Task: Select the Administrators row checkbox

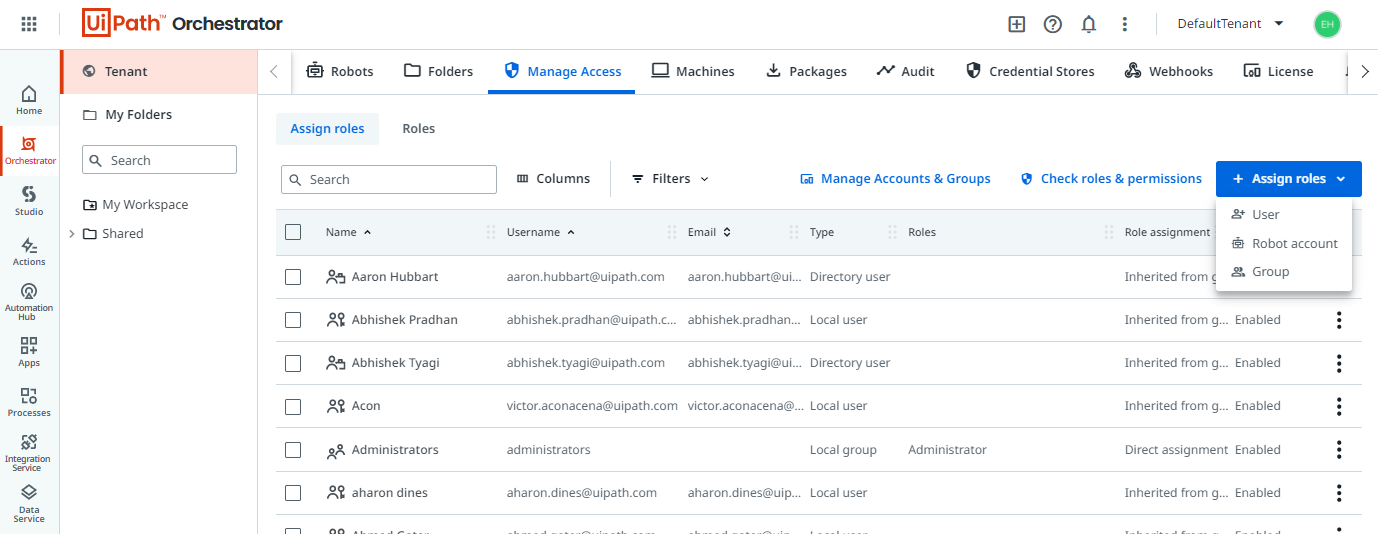Action: [x=293, y=450]
